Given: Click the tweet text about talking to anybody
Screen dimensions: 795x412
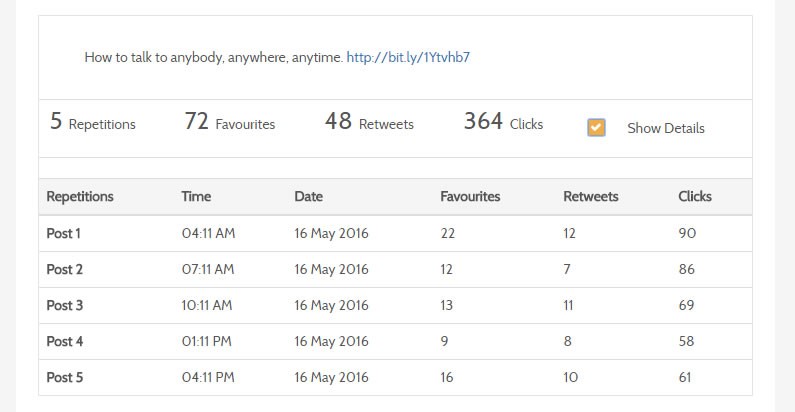Looking at the screenshot, I should coord(213,57).
